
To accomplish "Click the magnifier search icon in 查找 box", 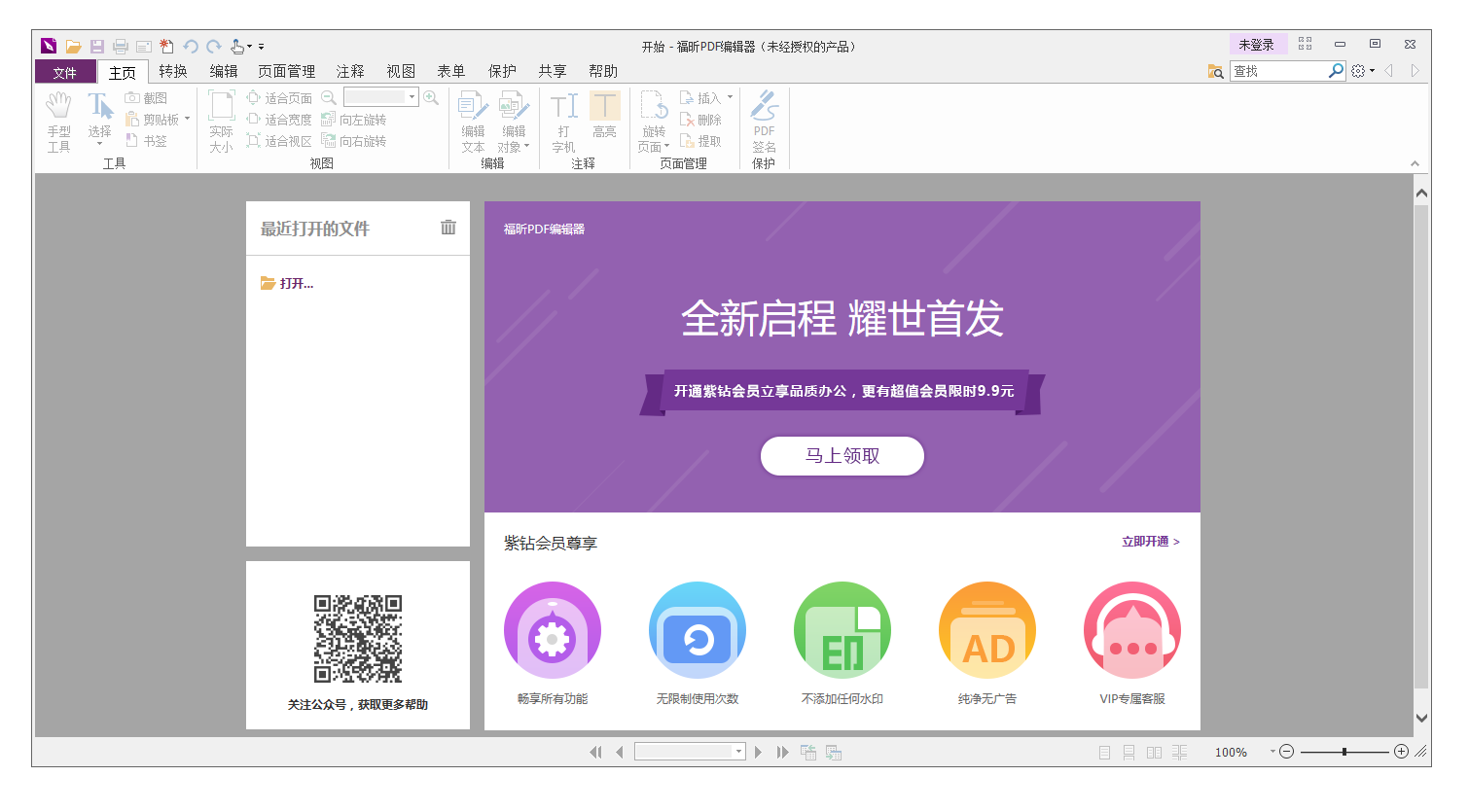I will pos(1336,70).
